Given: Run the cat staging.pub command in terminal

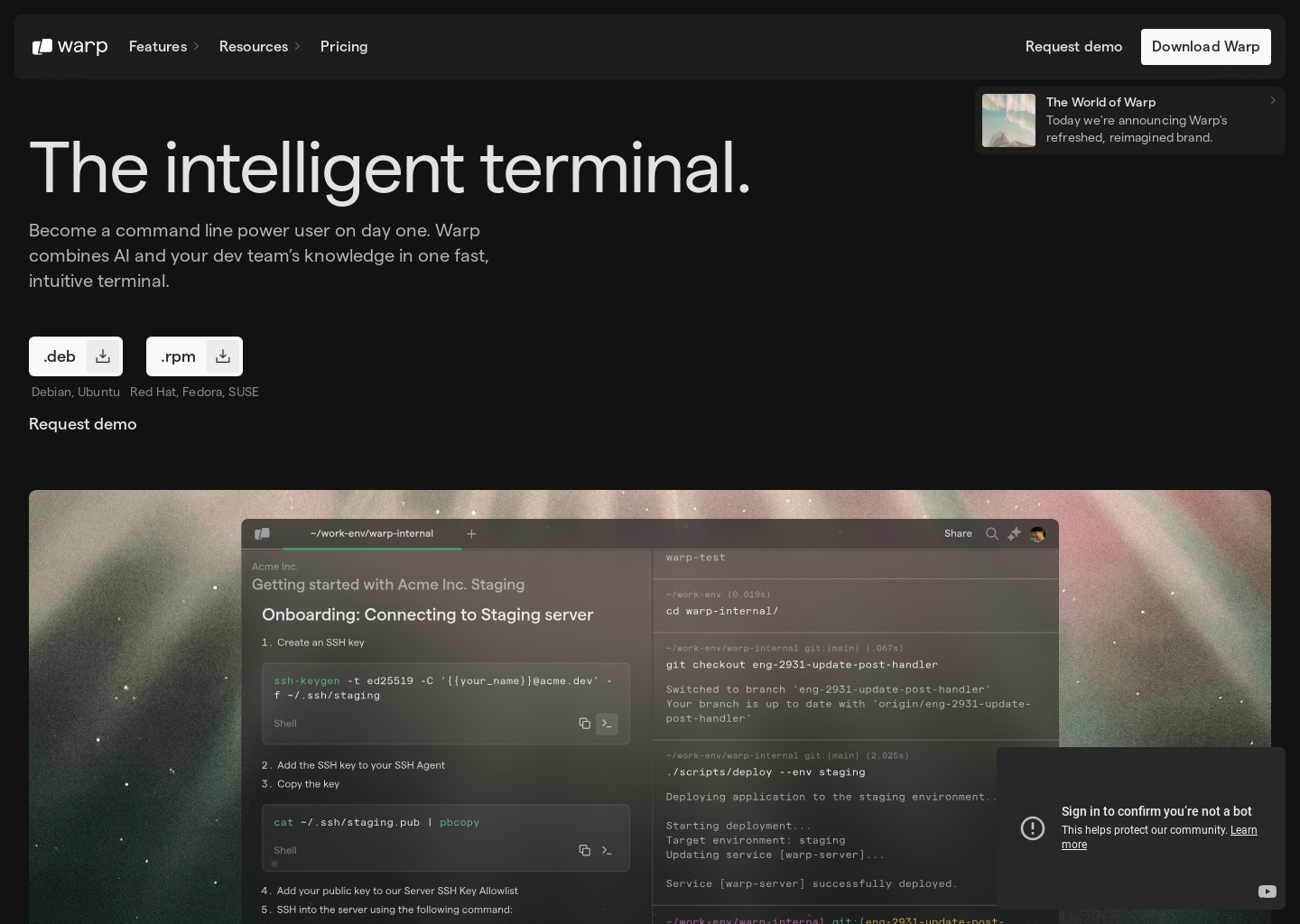Looking at the screenshot, I should (x=607, y=850).
